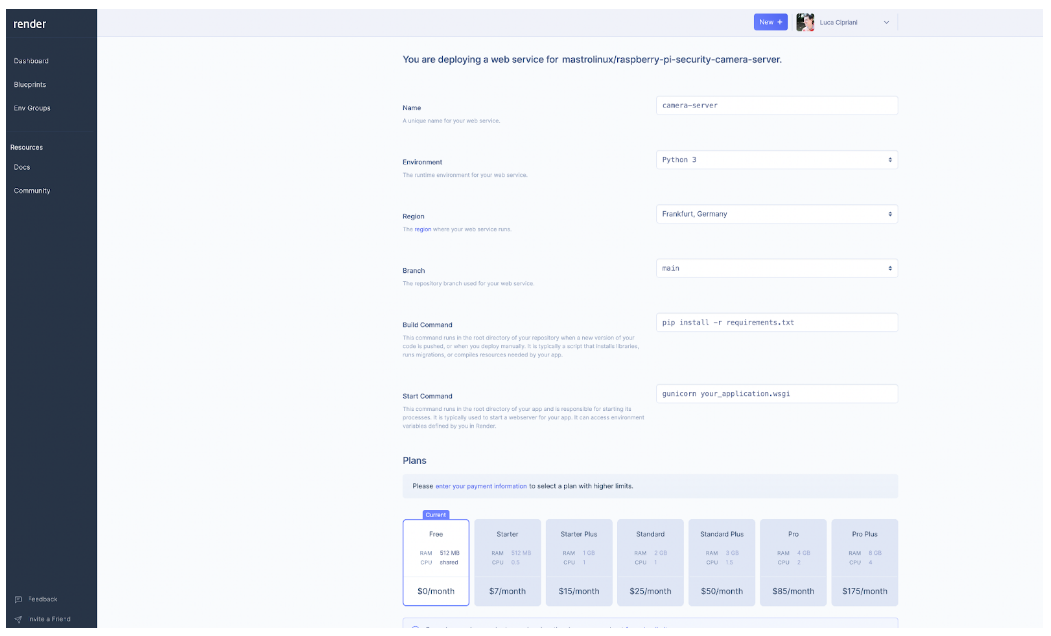The width and height of the screenshot is (1051, 636).
Task: Open the Docs resource link
Action: [22, 167]
